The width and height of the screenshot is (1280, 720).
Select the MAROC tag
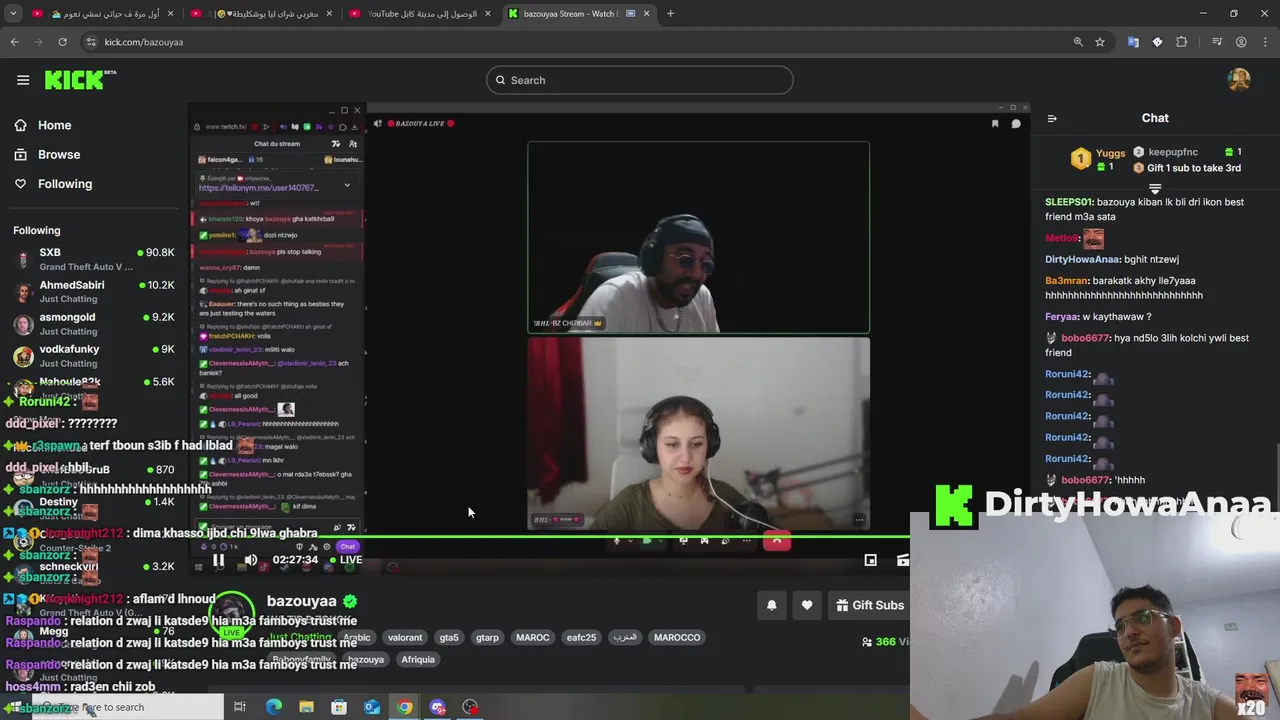[x=533, y=637]
